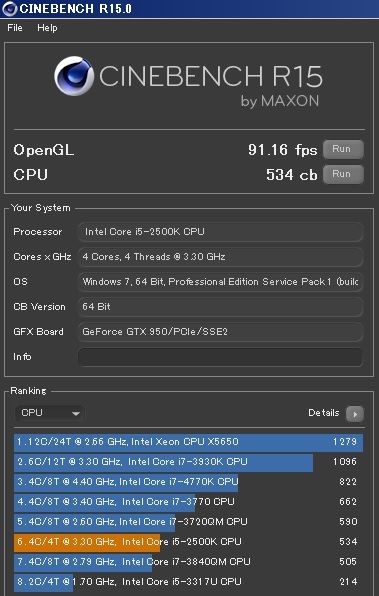Run the OpenGL benchmark

[x=343, y=149]
